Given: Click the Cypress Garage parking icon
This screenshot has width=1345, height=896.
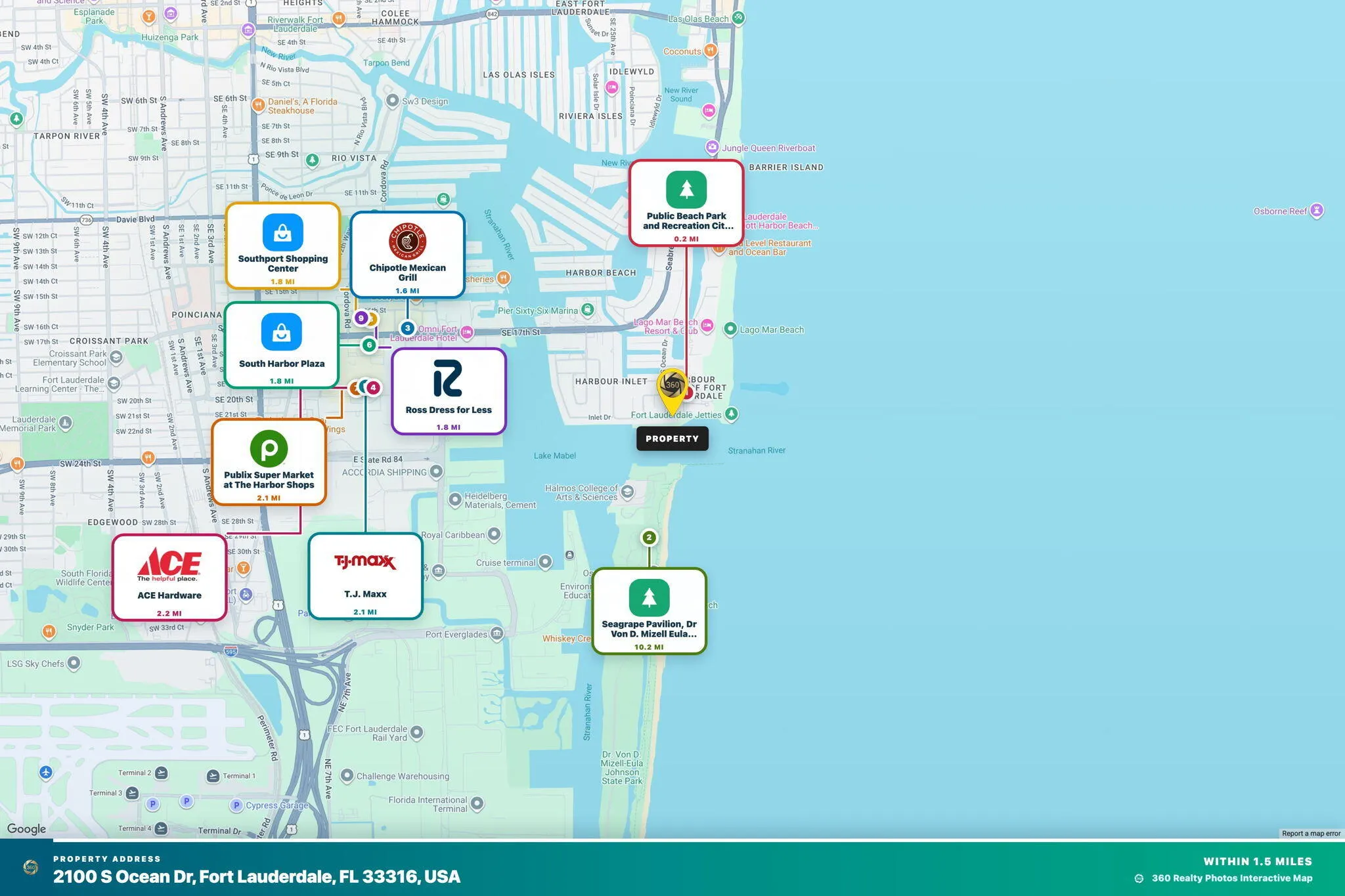Looking at the screenshot, I should click(236, 805).
